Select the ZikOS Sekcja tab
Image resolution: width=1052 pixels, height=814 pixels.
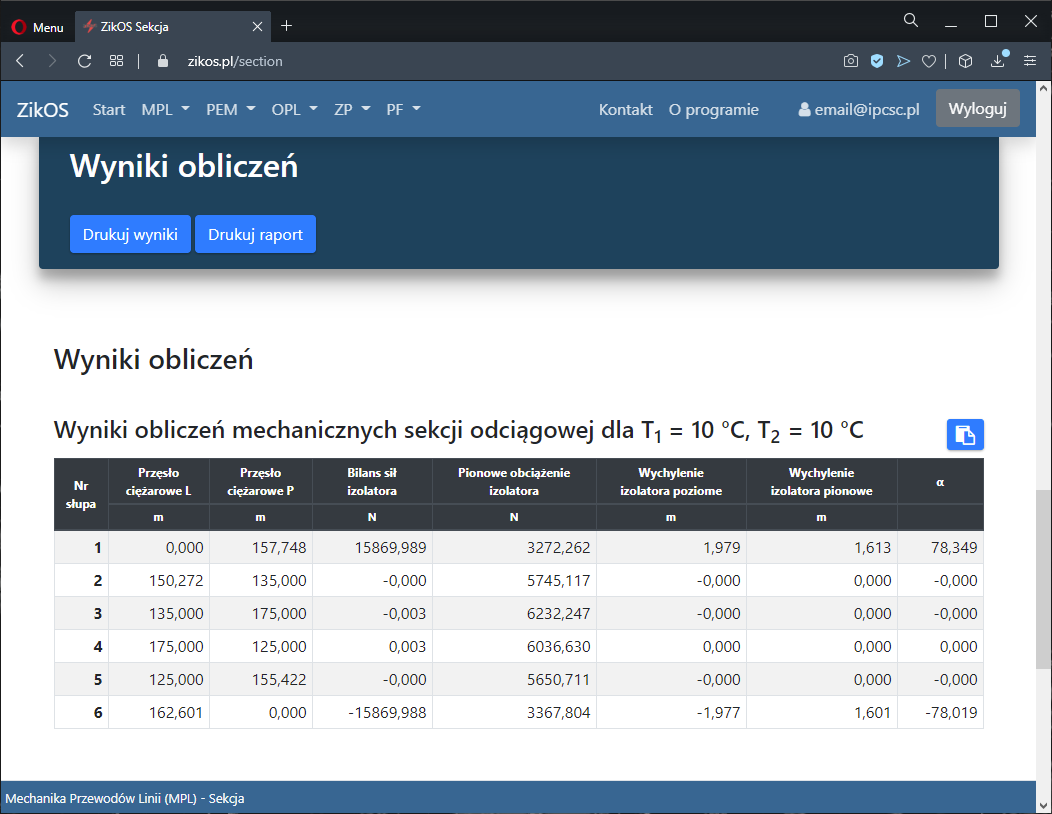(170, 27)
